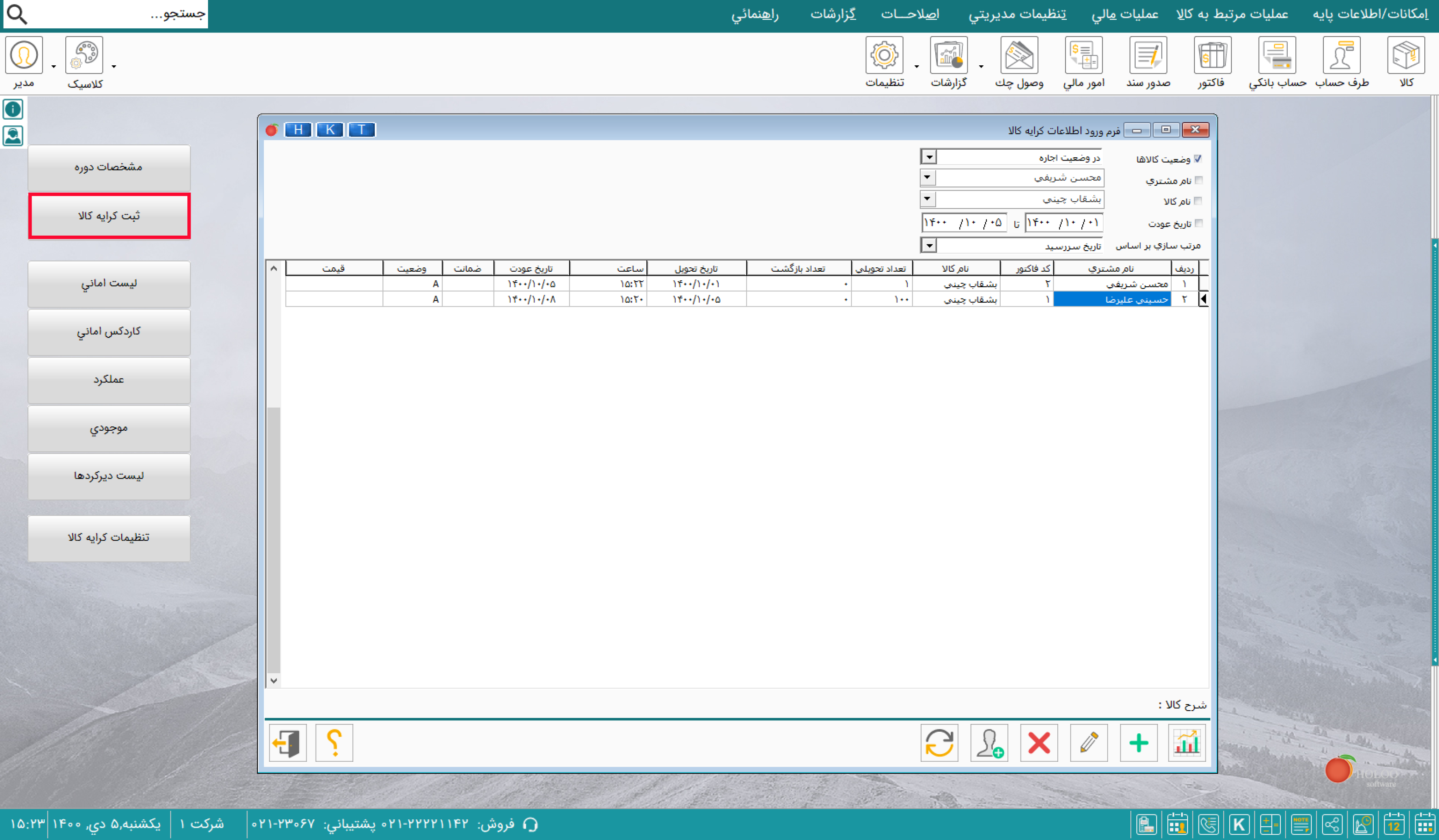Click the red X delete icon
Viewport: 1439px width, 840px height.
click(x=1039, y=742)
